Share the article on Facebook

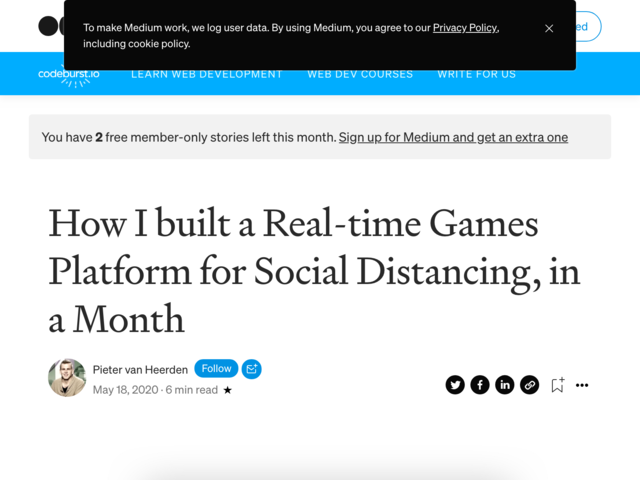click(x=480, y=385)
